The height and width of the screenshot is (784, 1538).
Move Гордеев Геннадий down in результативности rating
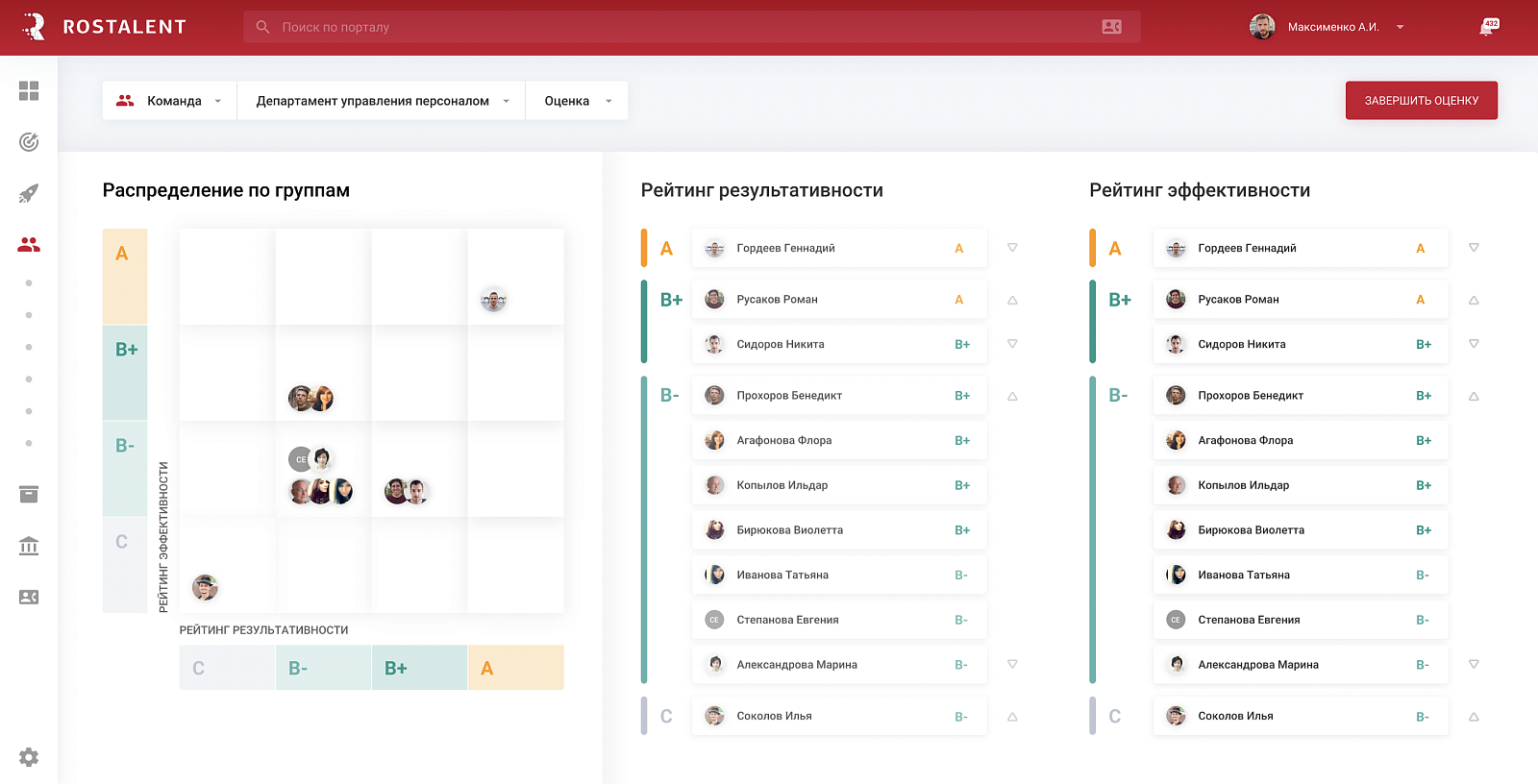[1012, 248]
